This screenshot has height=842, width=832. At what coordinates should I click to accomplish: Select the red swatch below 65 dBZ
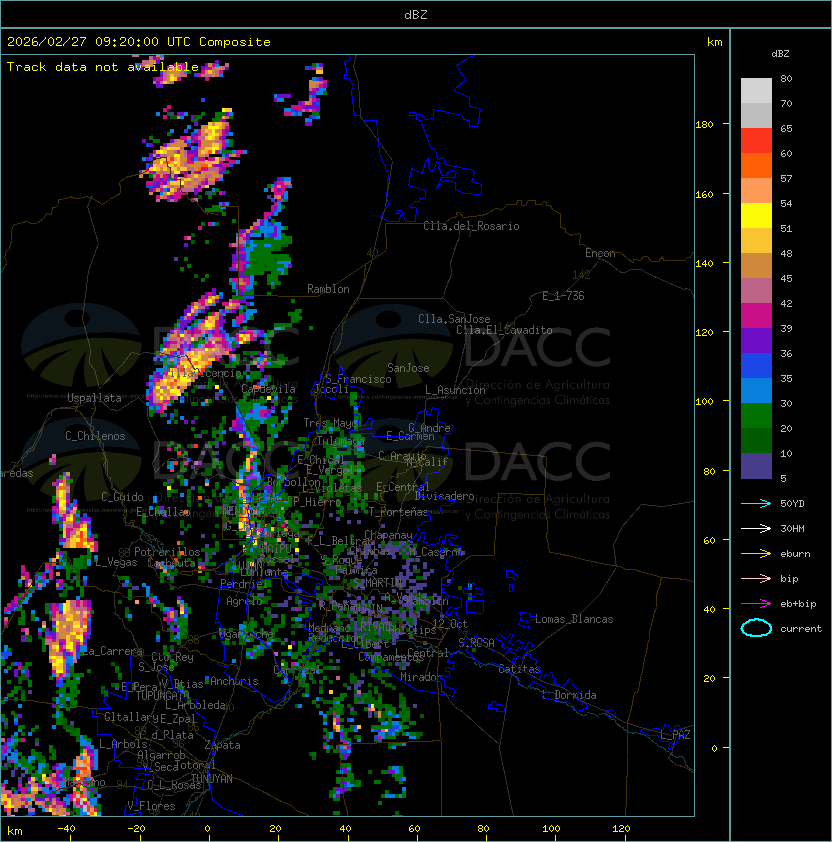click(x=756, y=141)
